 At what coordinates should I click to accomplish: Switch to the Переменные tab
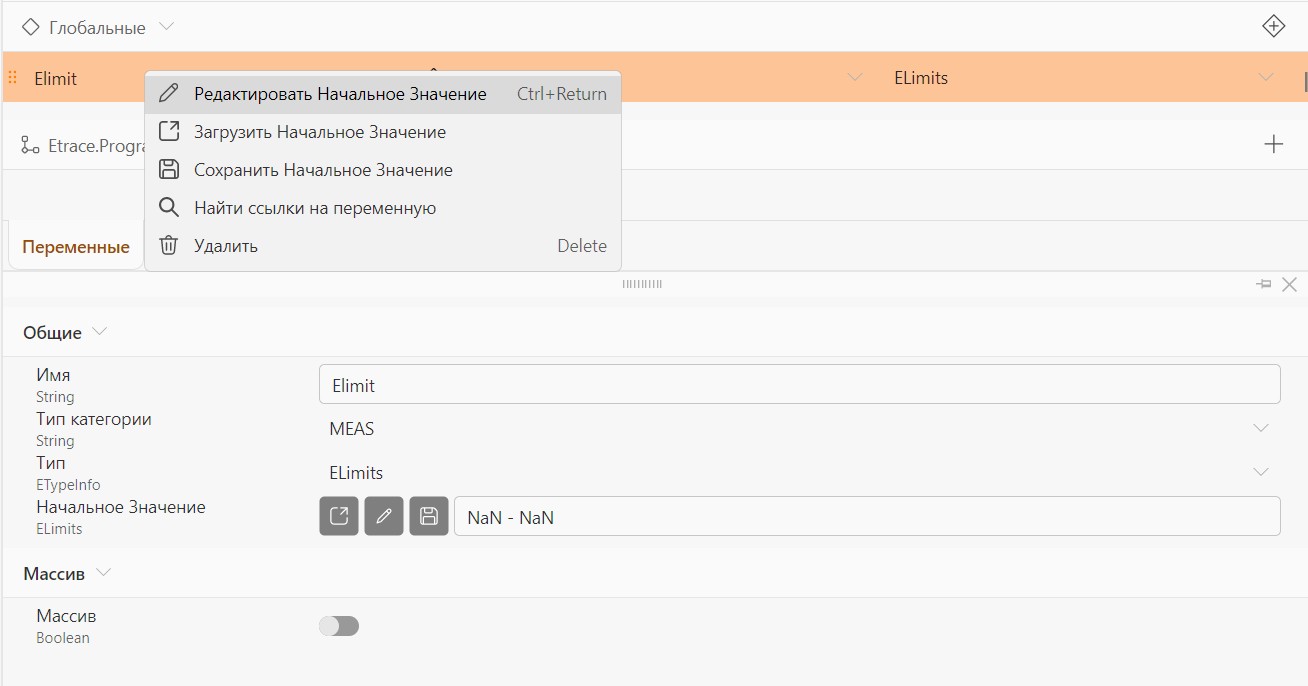pyautogui.click(x=76, y=247)
